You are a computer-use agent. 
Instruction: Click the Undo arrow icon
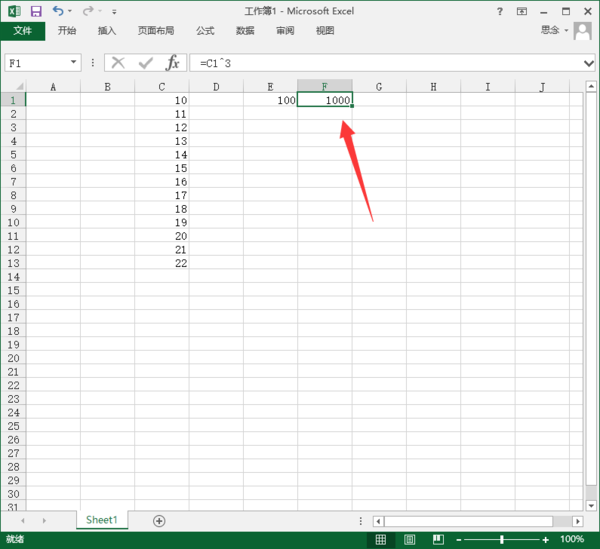57,11
